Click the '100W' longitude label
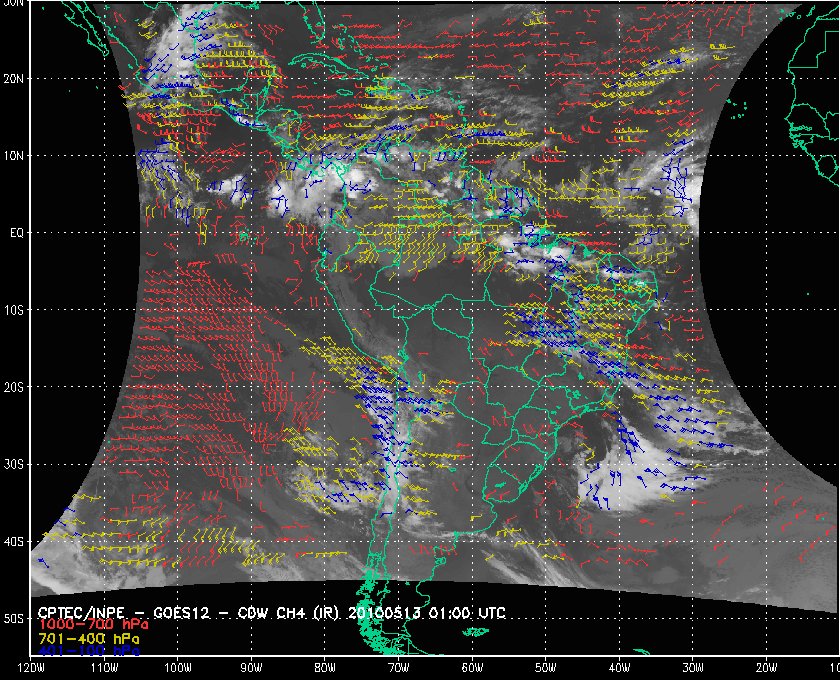 pos(177,668)
